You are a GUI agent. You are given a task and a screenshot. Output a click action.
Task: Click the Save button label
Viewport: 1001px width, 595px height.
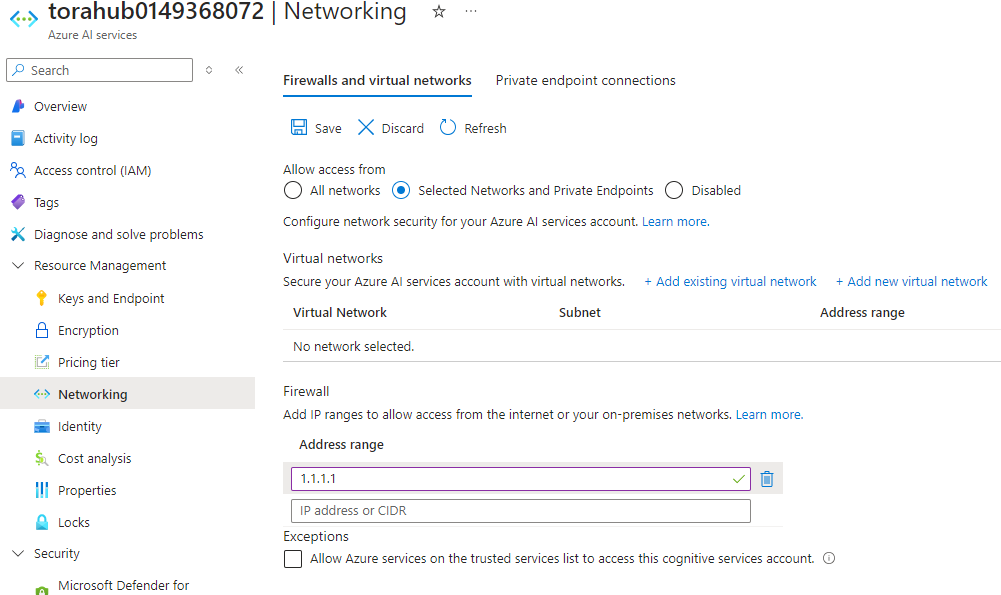[x=328, y=128]
